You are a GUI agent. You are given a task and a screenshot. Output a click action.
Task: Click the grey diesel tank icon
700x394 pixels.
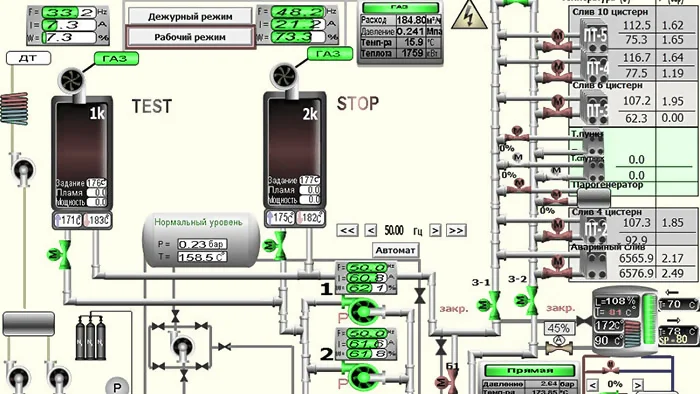click(x=29, y=323)
